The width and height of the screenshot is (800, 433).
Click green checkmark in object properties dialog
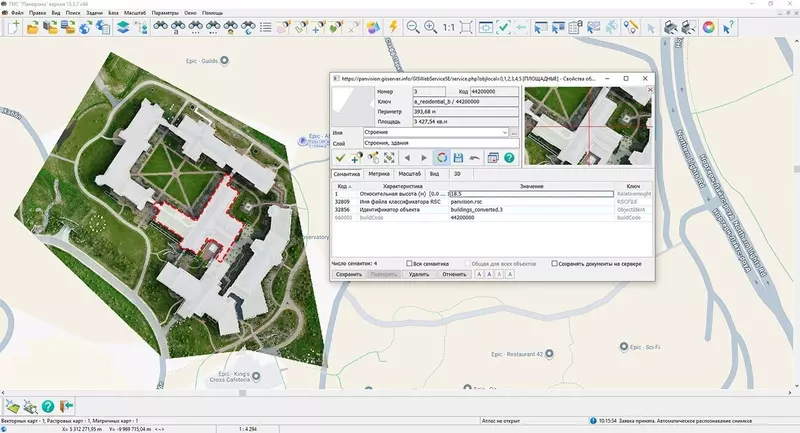340,158
